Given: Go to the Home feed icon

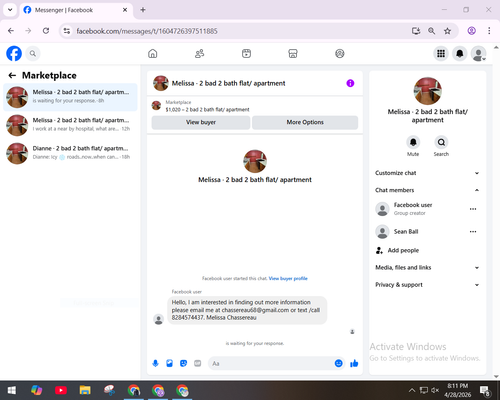Looking at the screenshot, I should pos(153,53).
